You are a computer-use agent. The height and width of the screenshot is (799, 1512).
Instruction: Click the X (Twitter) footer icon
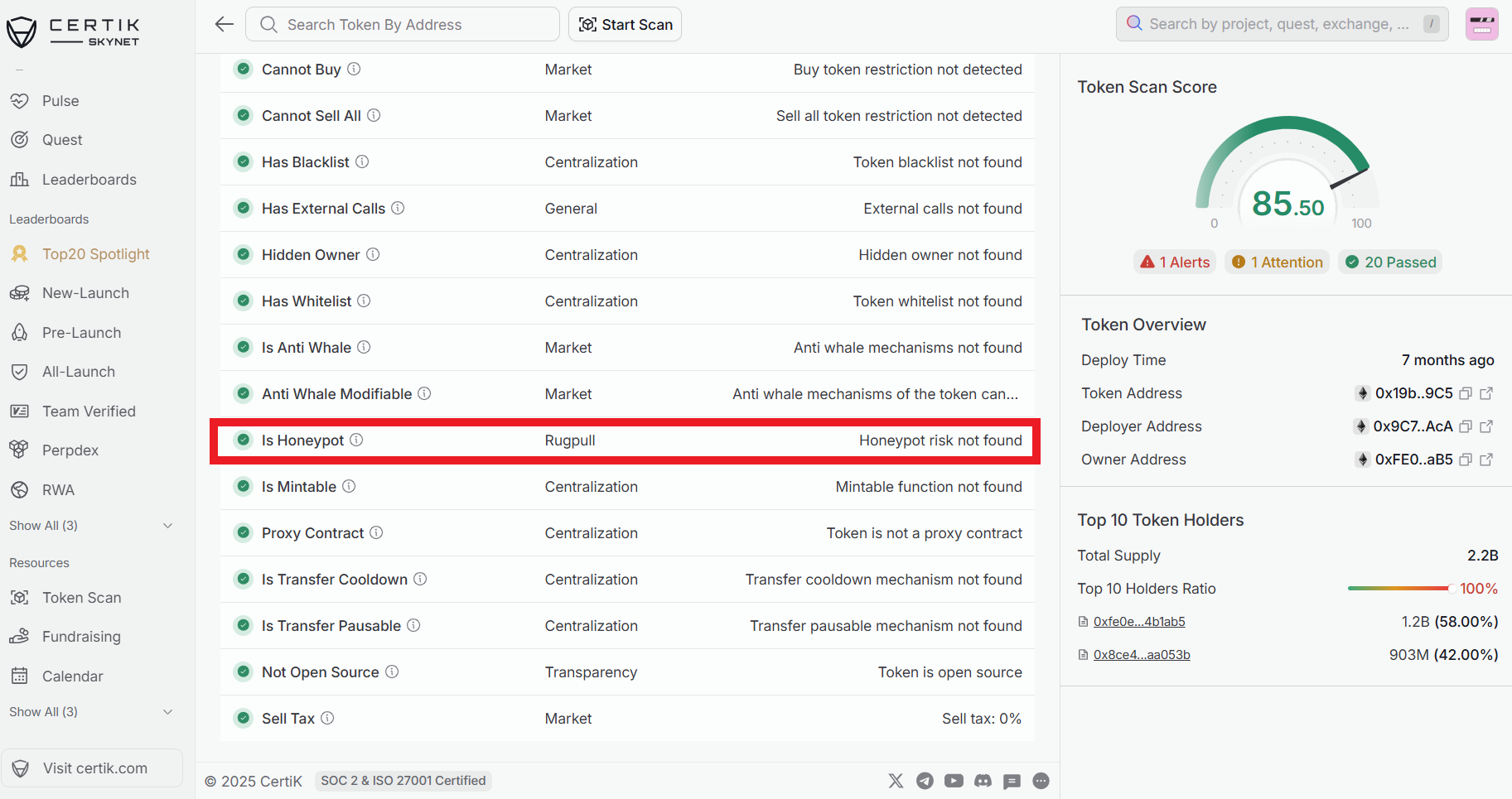pyautogui.click(x=896, y=781)
